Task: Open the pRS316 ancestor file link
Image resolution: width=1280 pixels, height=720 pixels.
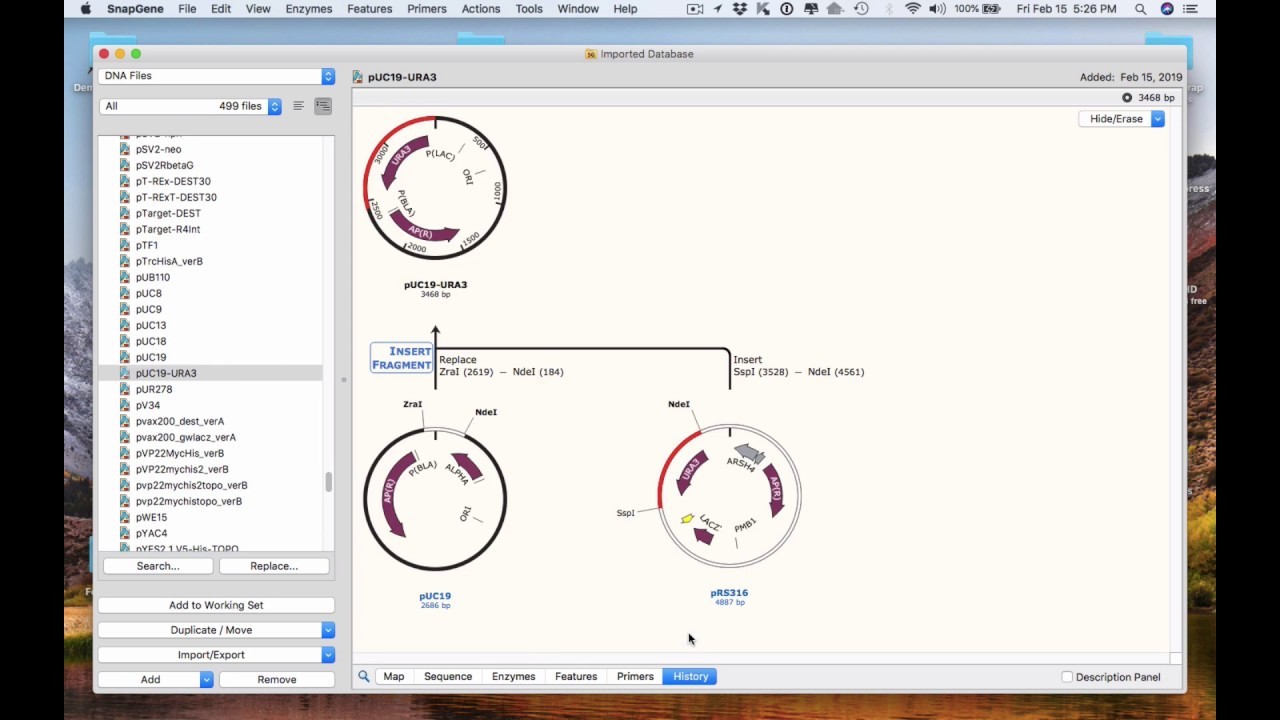Action: click(729, 593)
